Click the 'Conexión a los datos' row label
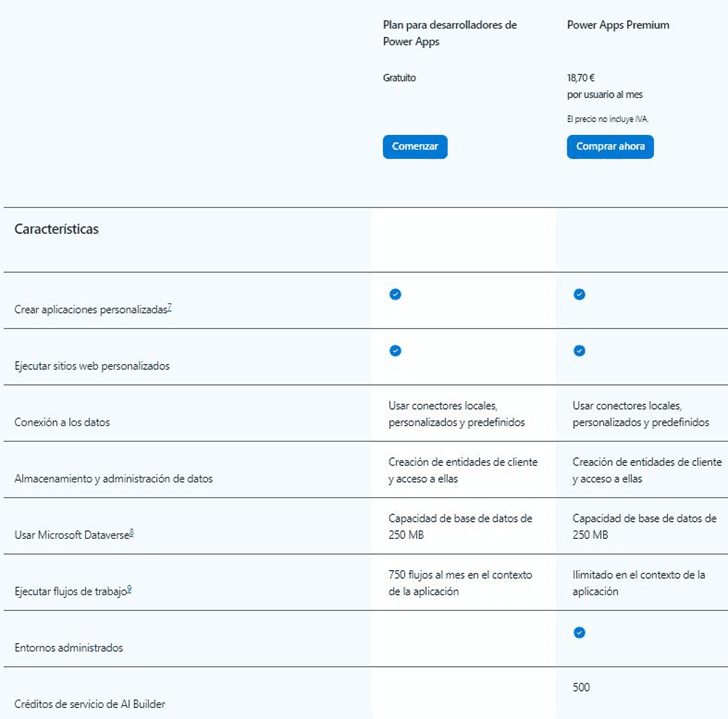Viewport: 728px width, 719px height. click(x=62, y=422)
